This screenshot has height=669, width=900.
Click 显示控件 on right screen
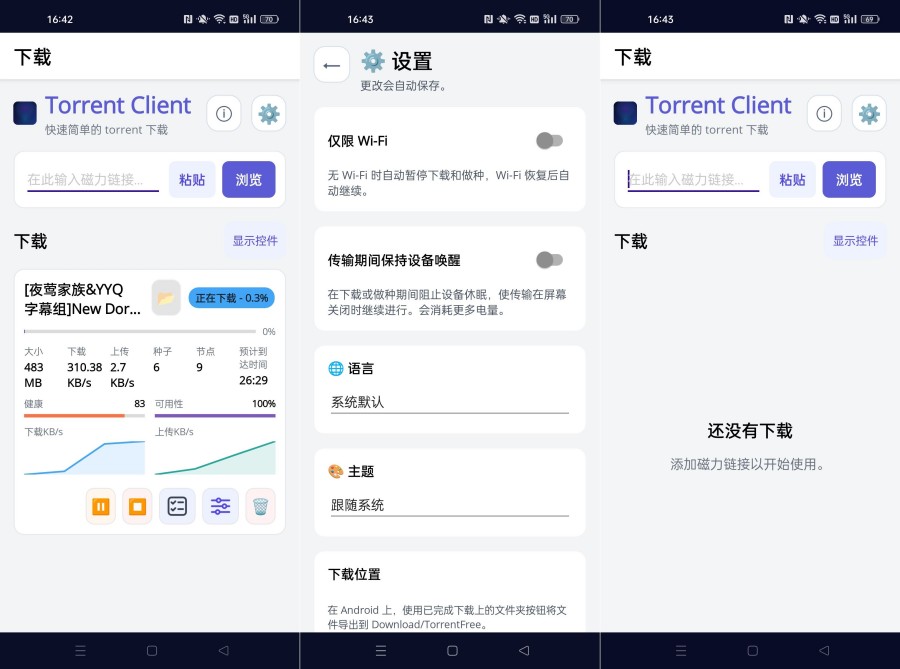[x=855, y=240]
